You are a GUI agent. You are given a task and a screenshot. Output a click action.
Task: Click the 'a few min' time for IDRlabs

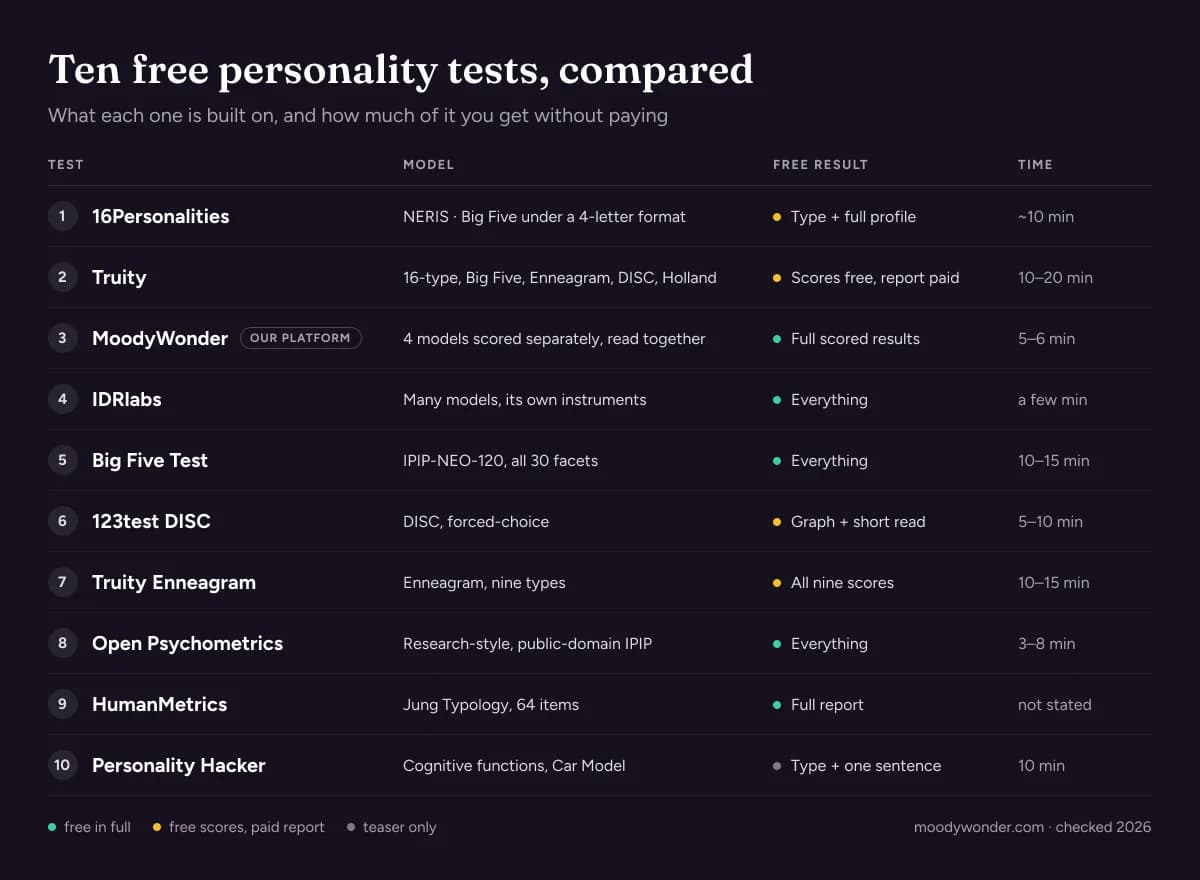(x=1052, y=399)
